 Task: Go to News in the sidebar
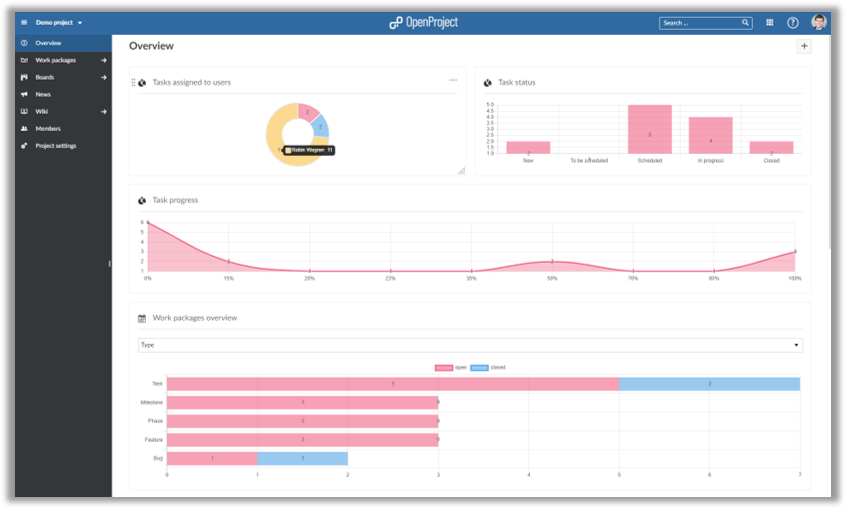[x=43, y=94]
